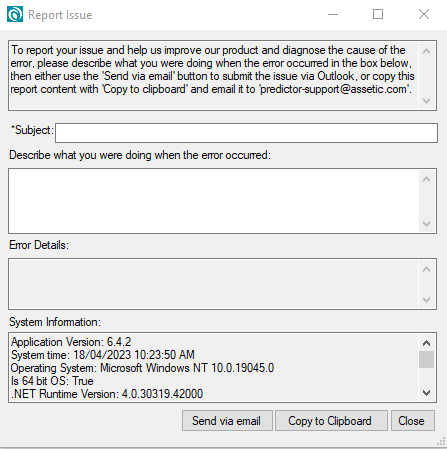This screenshot has height=449, width=447.
Task: Click the Application Version line in System Information
Action: [71, 342]
